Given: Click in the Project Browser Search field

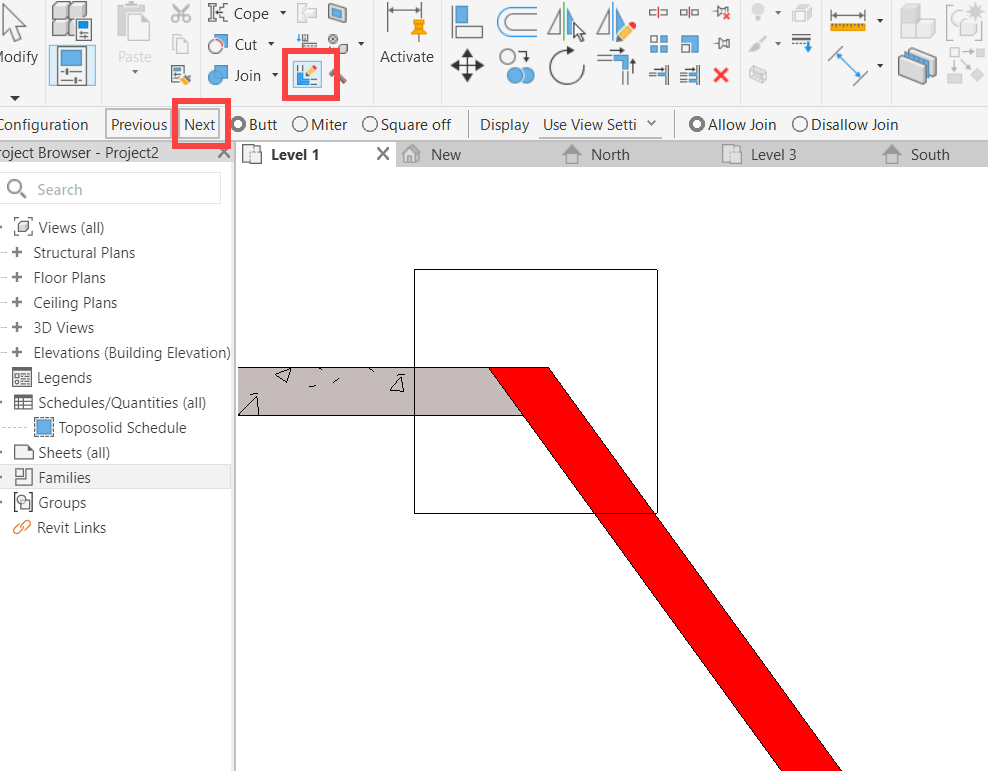Looking at the screenshot, I should tap(111, 189).
